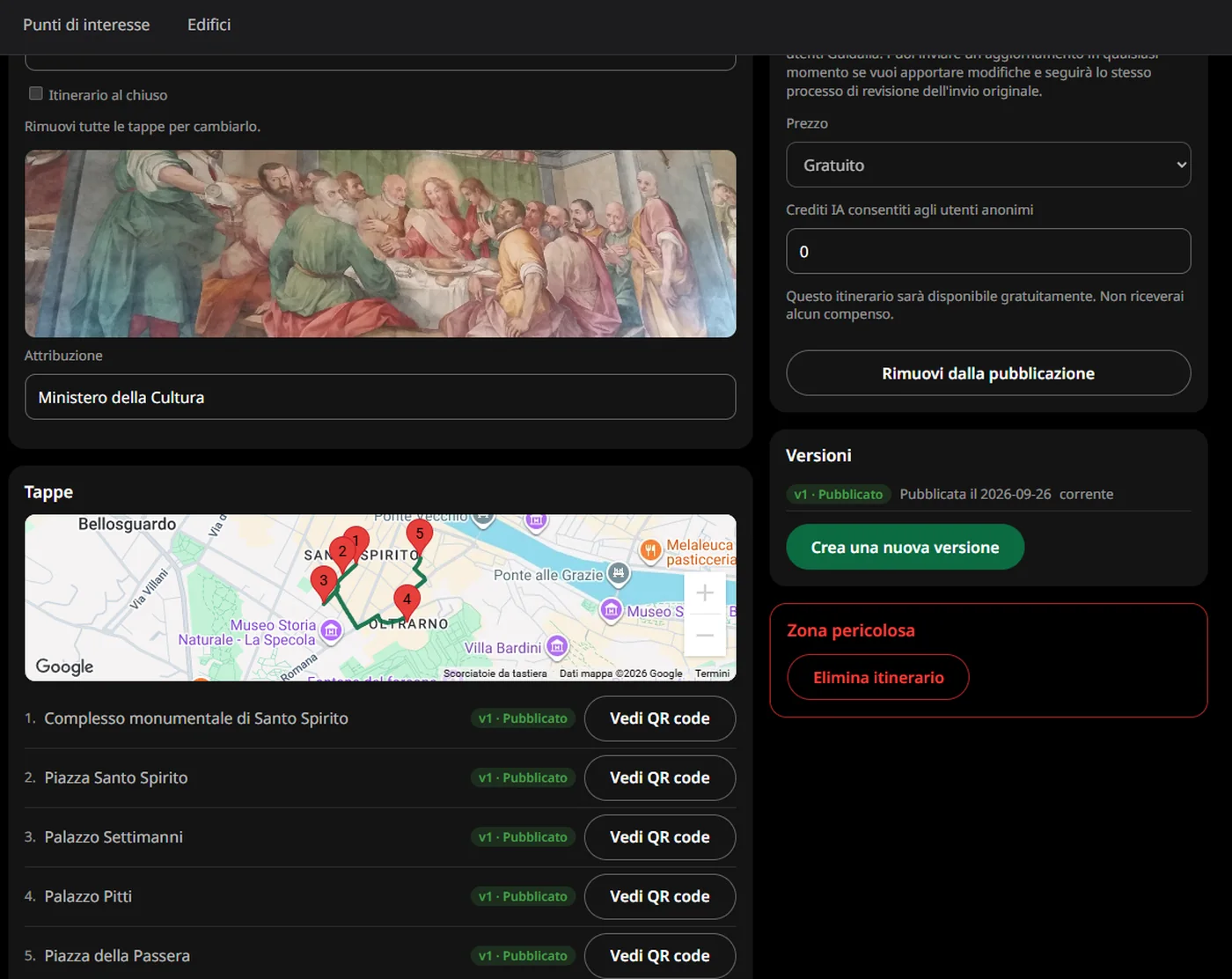This screenshot has height=979, width=1232.
Task: Click map marker number 3
Action: (x=324, y=583)
